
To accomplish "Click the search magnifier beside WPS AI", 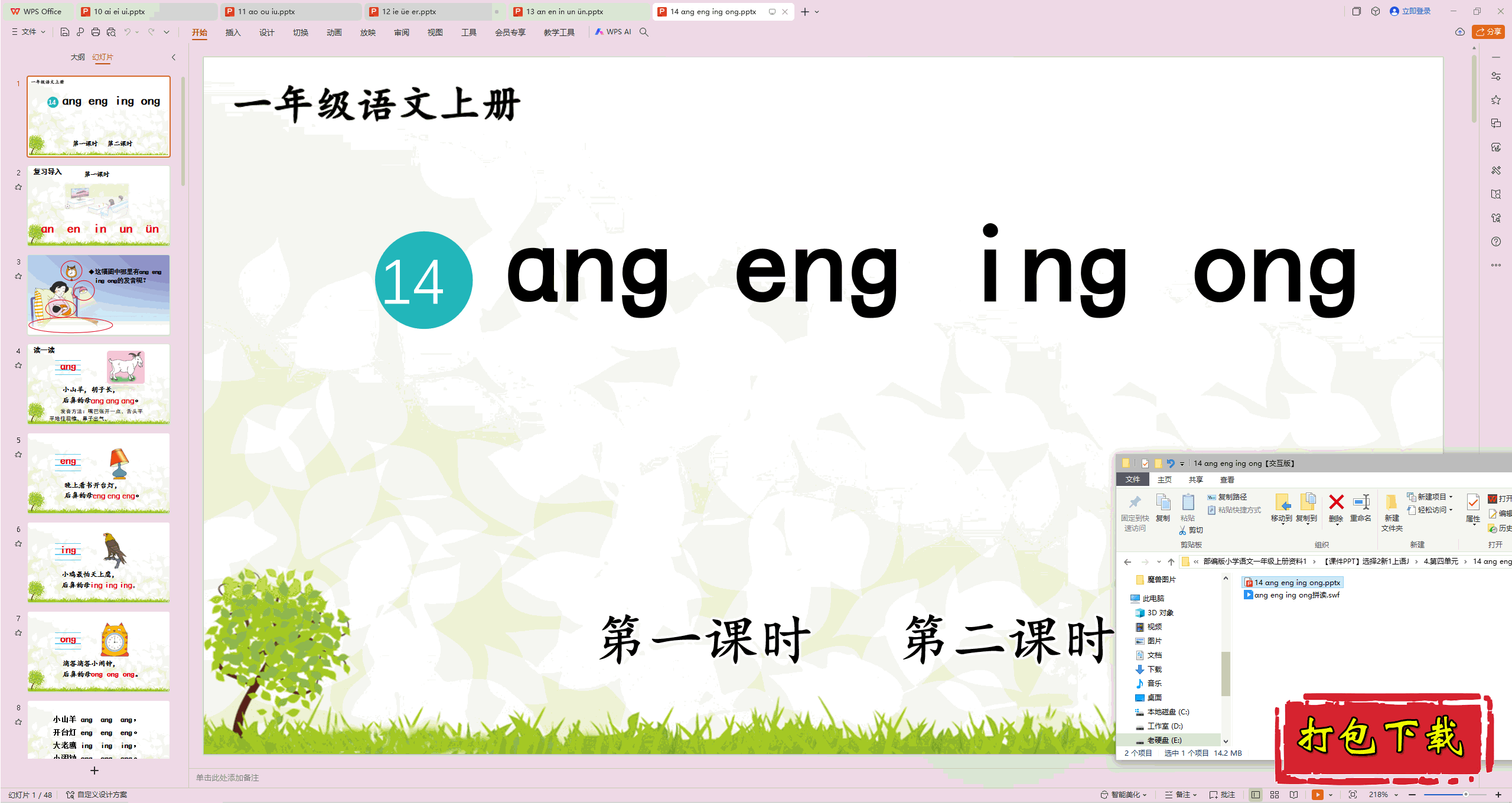I will pos(644,32).
